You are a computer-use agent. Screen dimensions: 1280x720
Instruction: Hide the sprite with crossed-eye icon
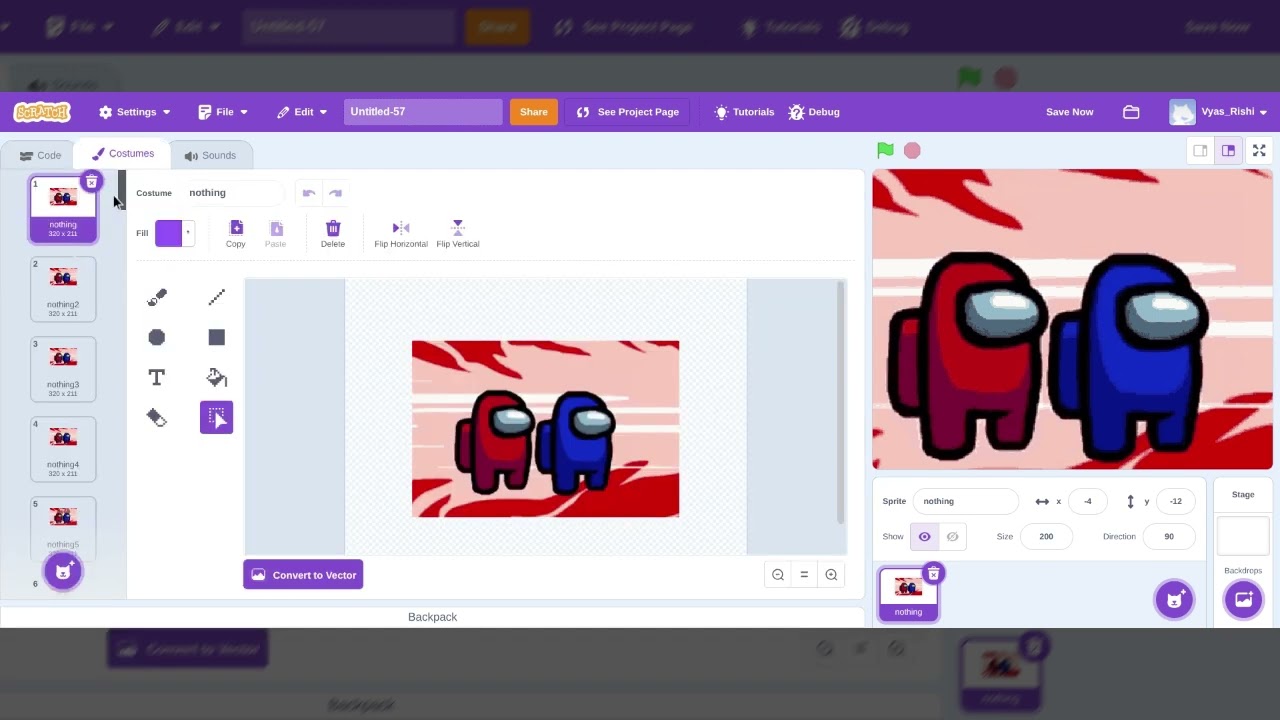click(x=952, y=537)
